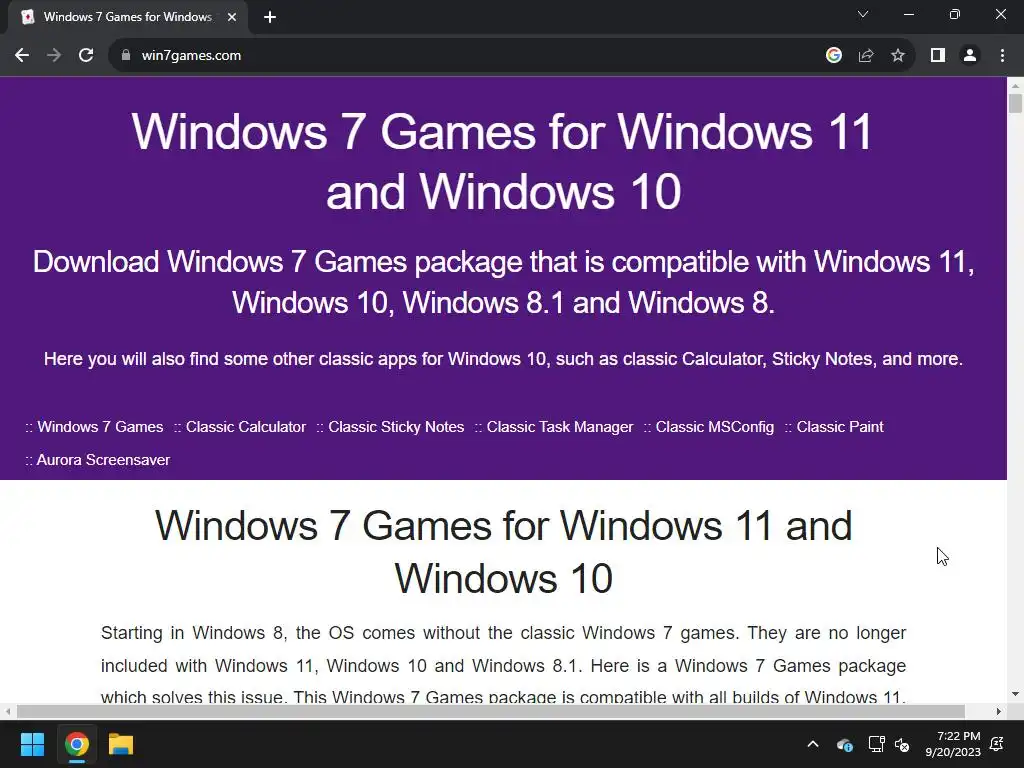Viewport: 1024px width, 768px height.
Task: Click the forward navigation arrow
Action: click(x=54, y=56)
